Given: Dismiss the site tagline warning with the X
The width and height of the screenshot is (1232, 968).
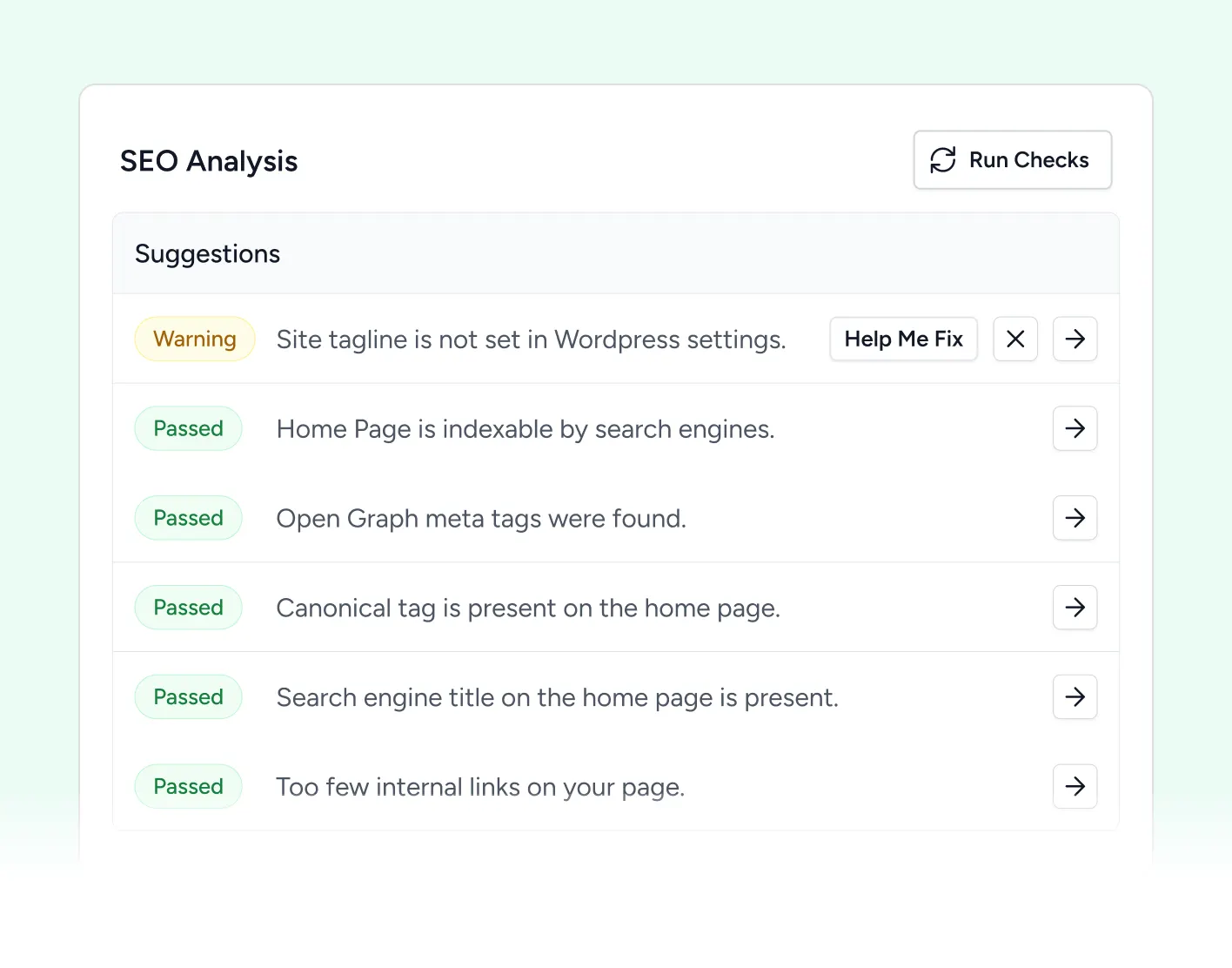Looking at the screenshot, I should click(1015, 339).
